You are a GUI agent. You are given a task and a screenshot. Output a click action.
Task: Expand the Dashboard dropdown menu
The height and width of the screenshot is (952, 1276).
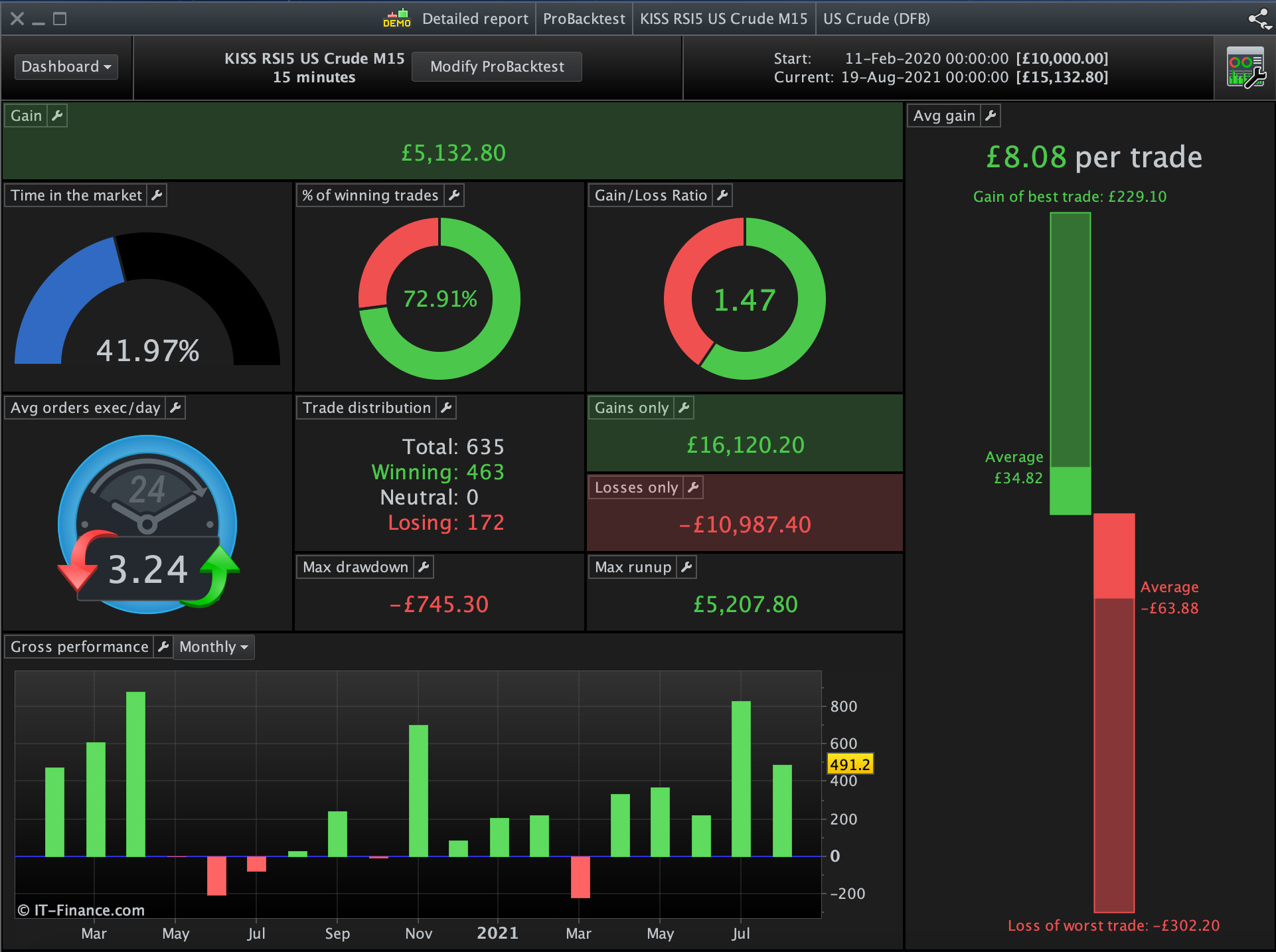[x=66, y=66]
